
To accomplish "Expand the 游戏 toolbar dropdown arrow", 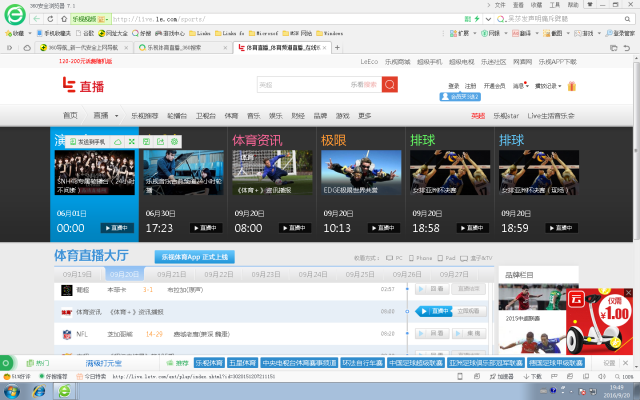I will (x=599, y=33).
